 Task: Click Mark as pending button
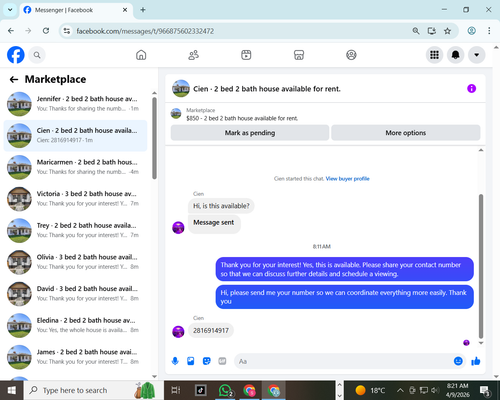point(250,133)
